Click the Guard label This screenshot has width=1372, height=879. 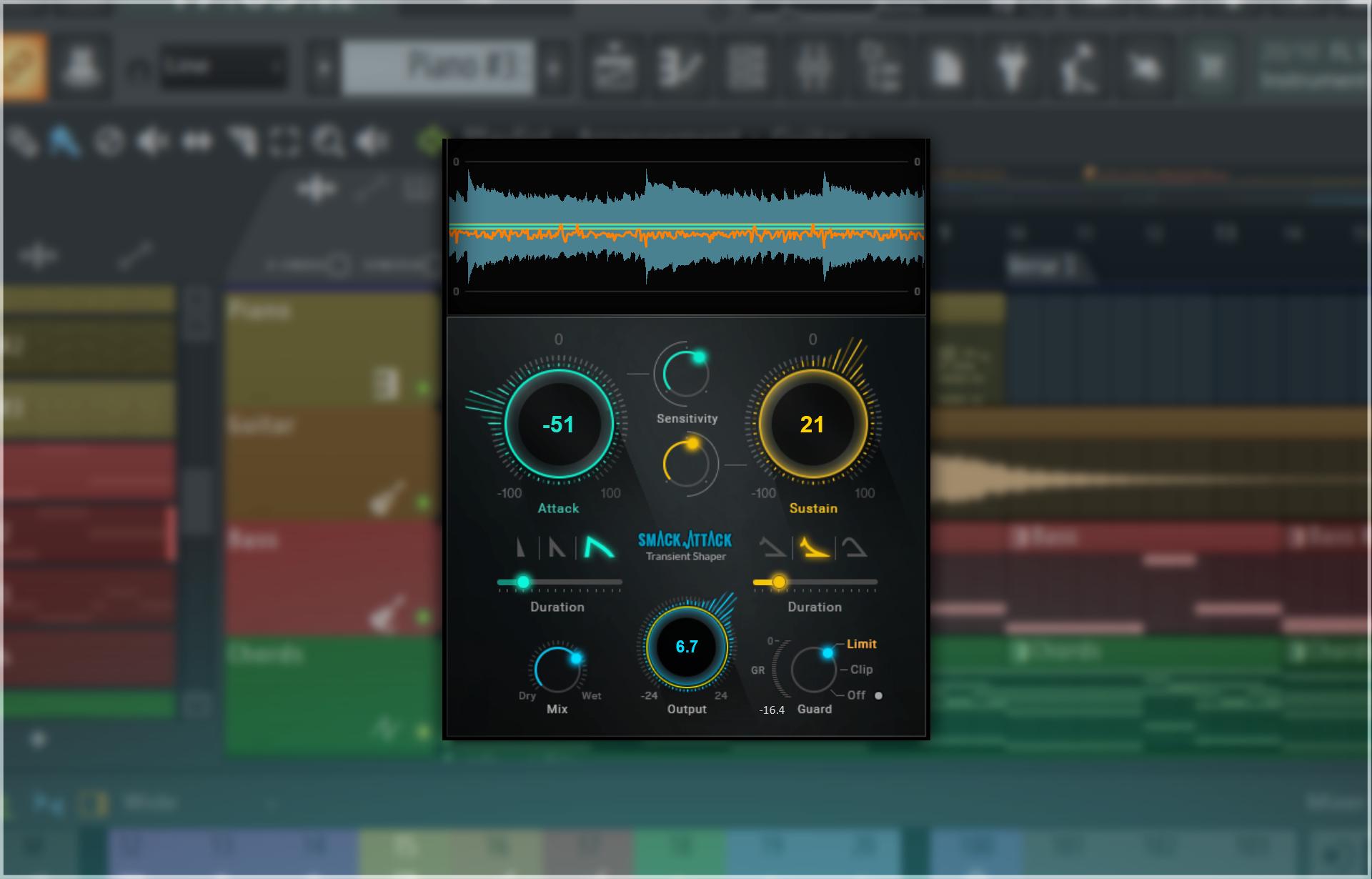(x=815, y=709)
